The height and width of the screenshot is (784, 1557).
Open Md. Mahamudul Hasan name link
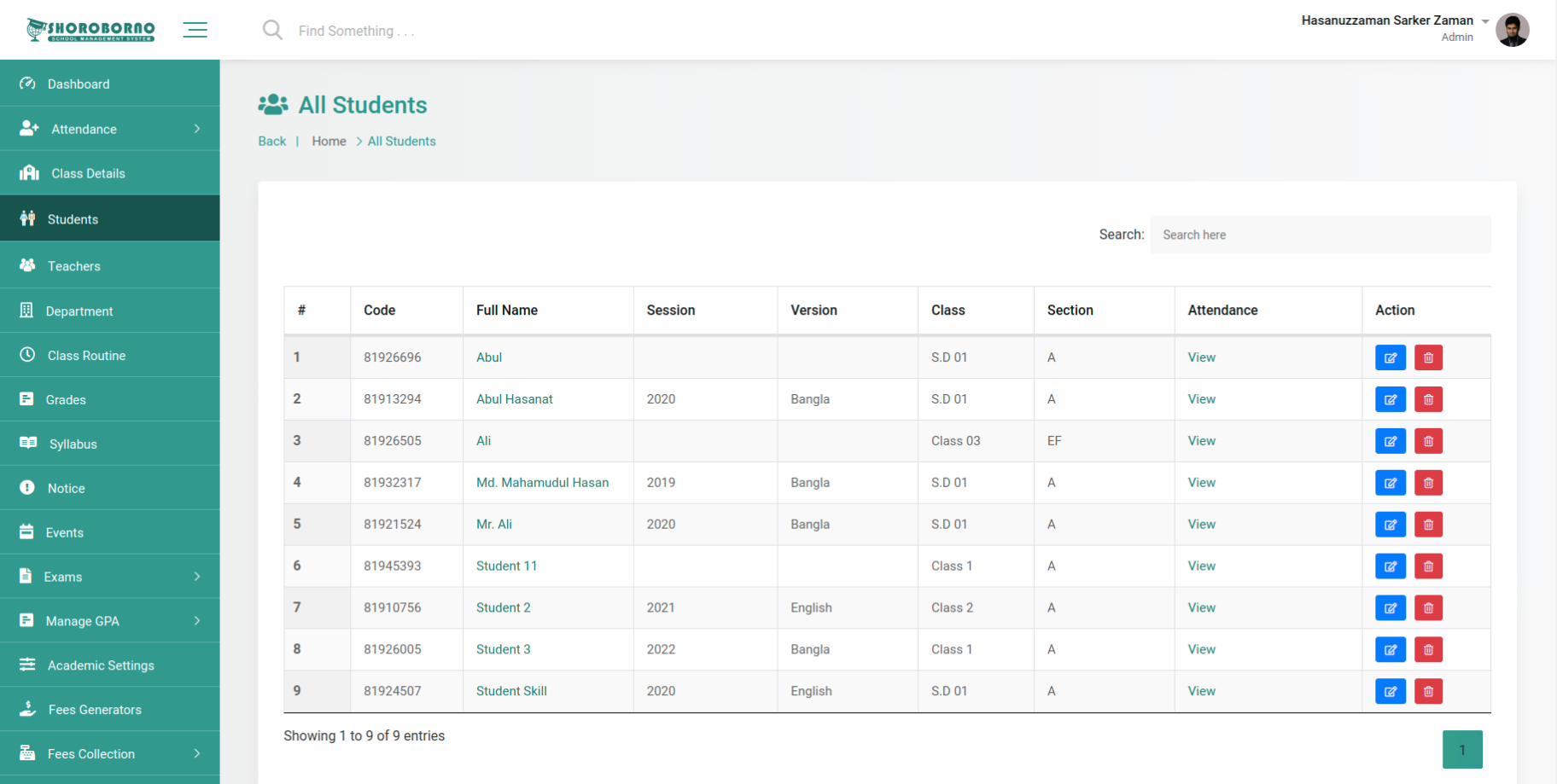click(x=543, y=483)
